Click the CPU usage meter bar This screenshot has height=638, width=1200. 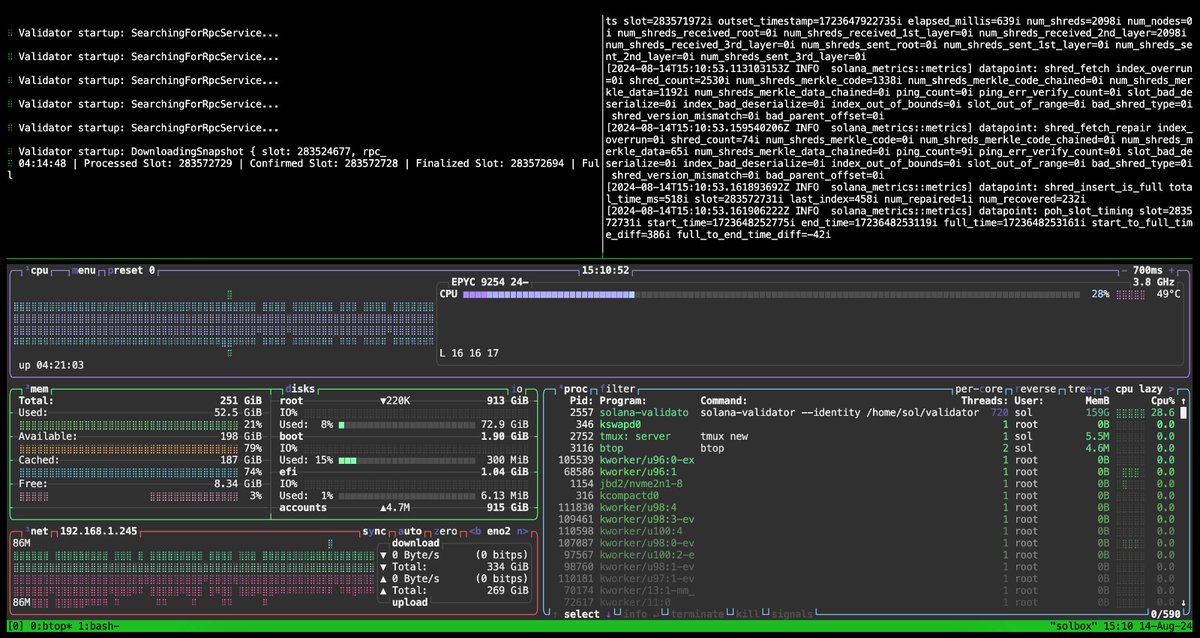(x=772, y=295)
